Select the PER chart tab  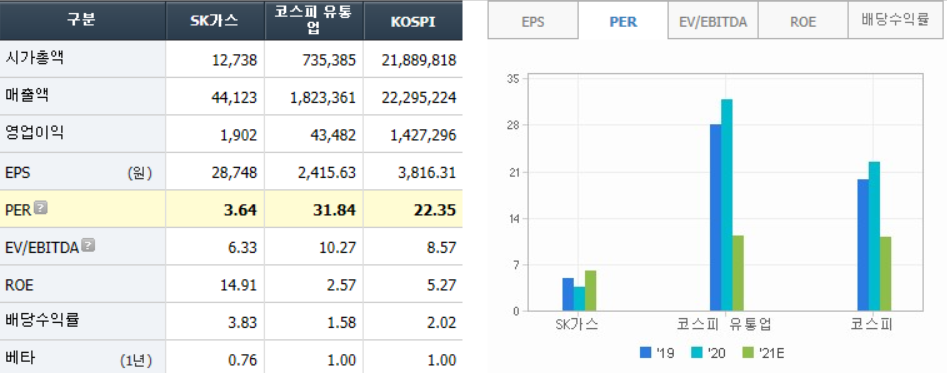click(x=623, y=22)
